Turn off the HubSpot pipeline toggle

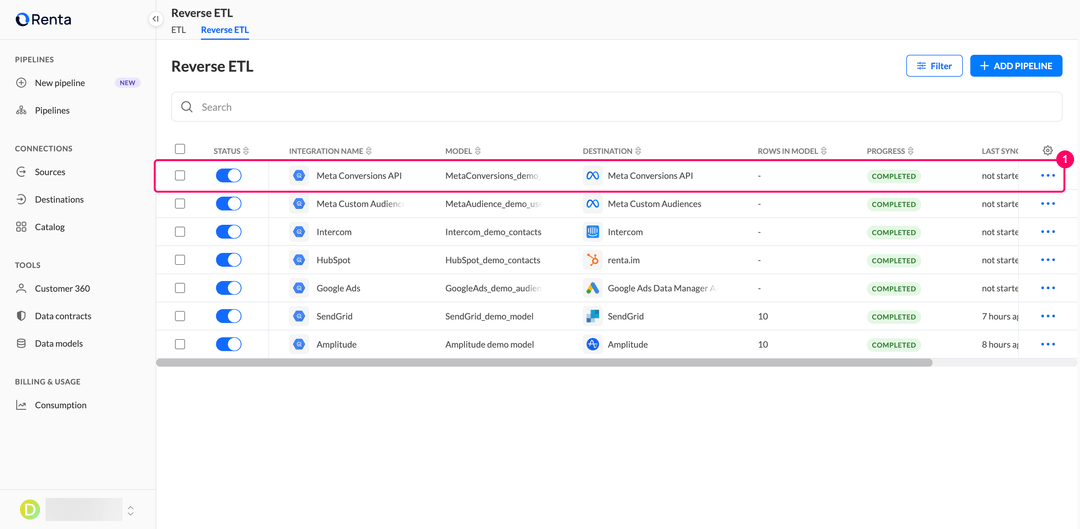229,260
